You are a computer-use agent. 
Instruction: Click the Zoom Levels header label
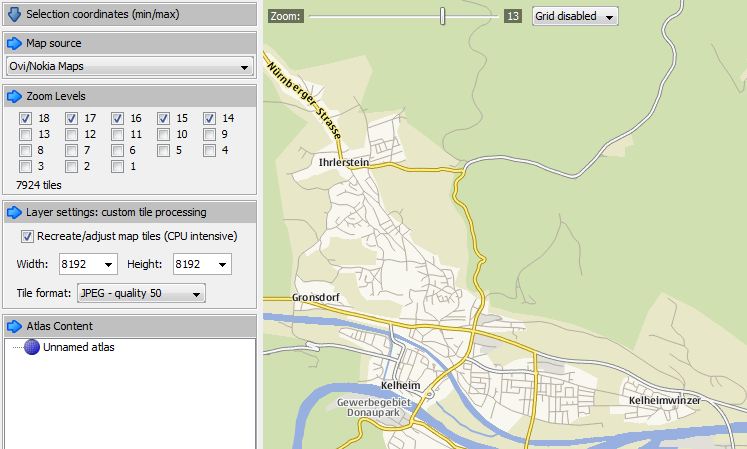point(56,96)
